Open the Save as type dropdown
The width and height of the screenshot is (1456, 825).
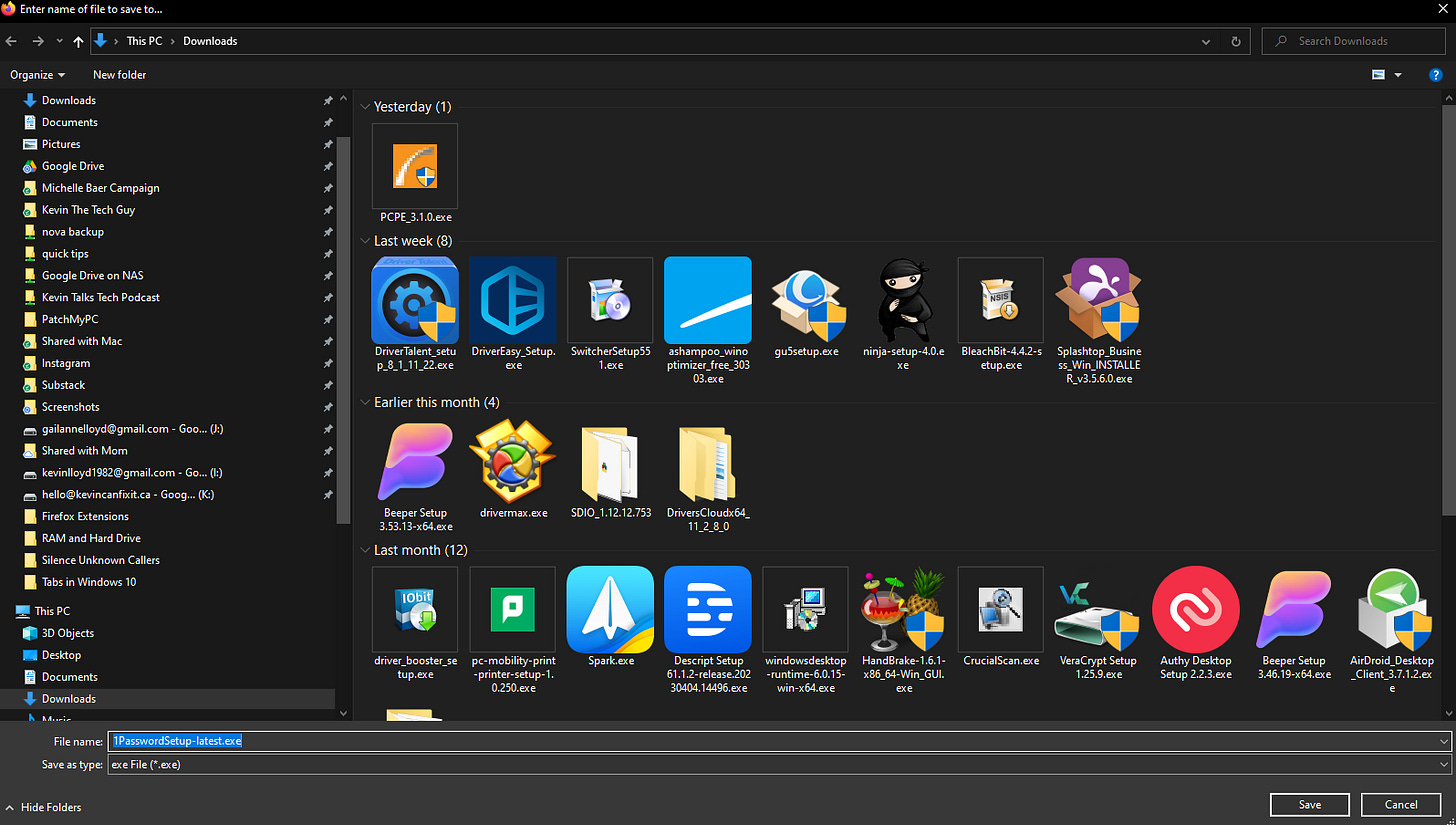(x=1443, y=764)
